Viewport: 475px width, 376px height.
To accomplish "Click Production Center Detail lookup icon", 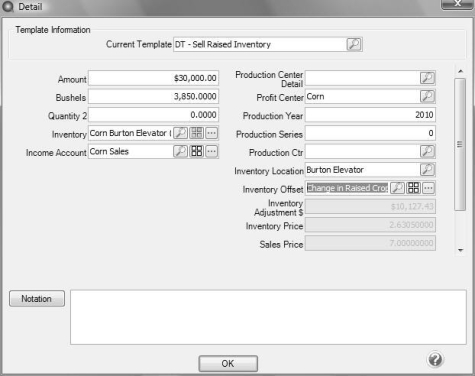I will 427,78.
